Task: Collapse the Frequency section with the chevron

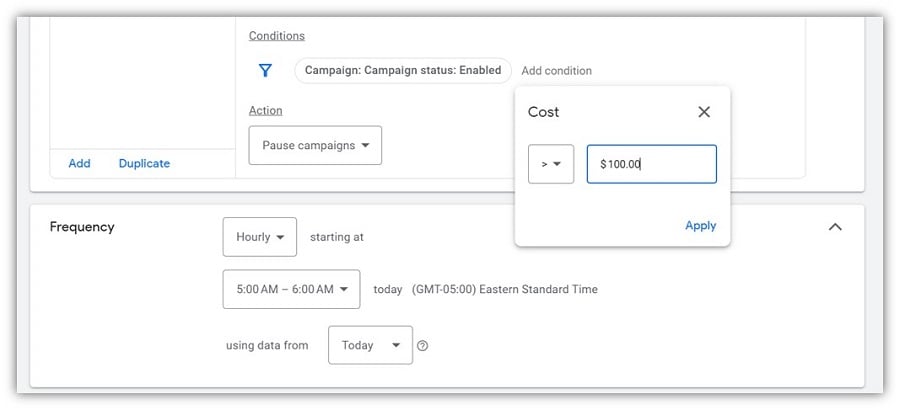Action: click(835, 227)
